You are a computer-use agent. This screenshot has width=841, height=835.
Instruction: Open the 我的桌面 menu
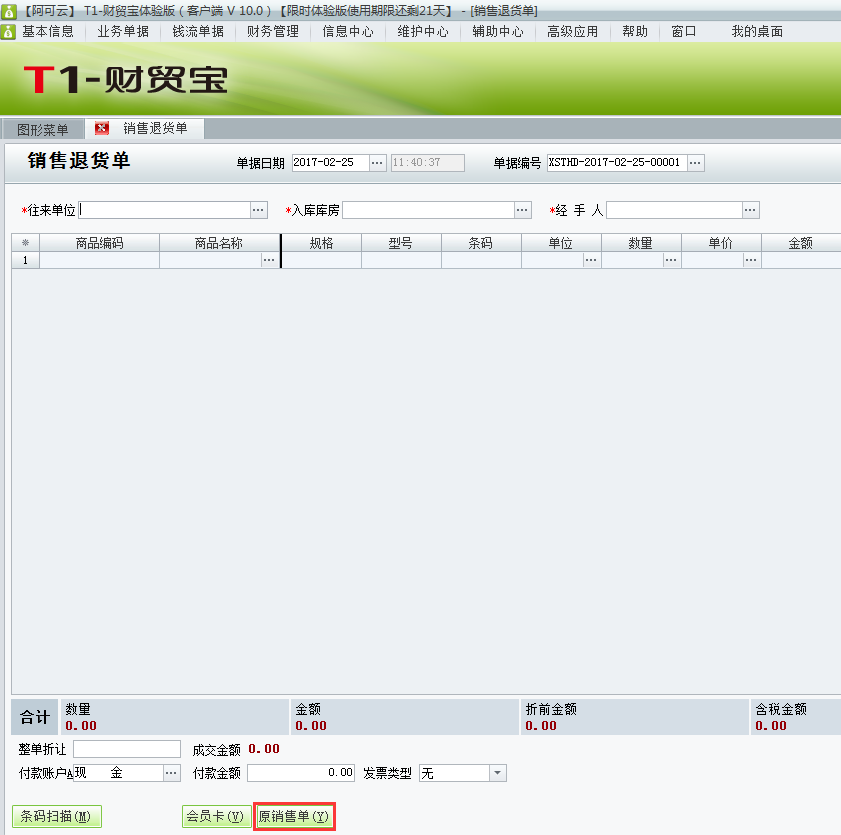(757, 32)
